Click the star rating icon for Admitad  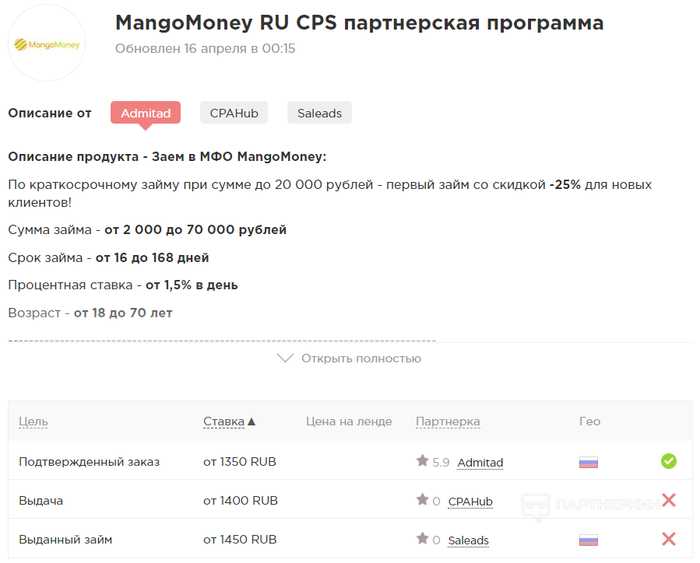tap(422, 461)
